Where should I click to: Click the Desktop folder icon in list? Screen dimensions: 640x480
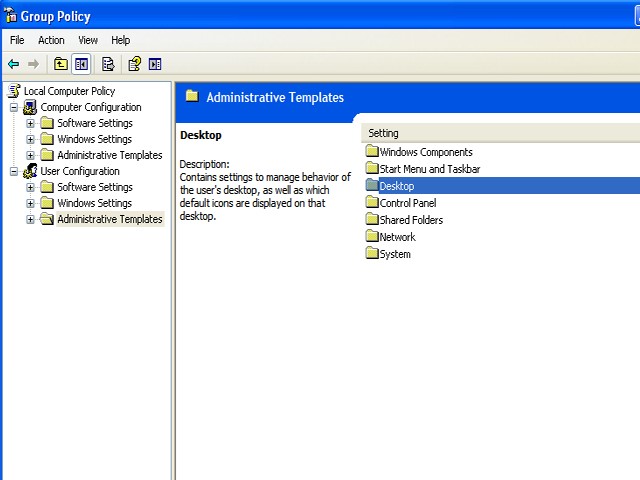372,185
